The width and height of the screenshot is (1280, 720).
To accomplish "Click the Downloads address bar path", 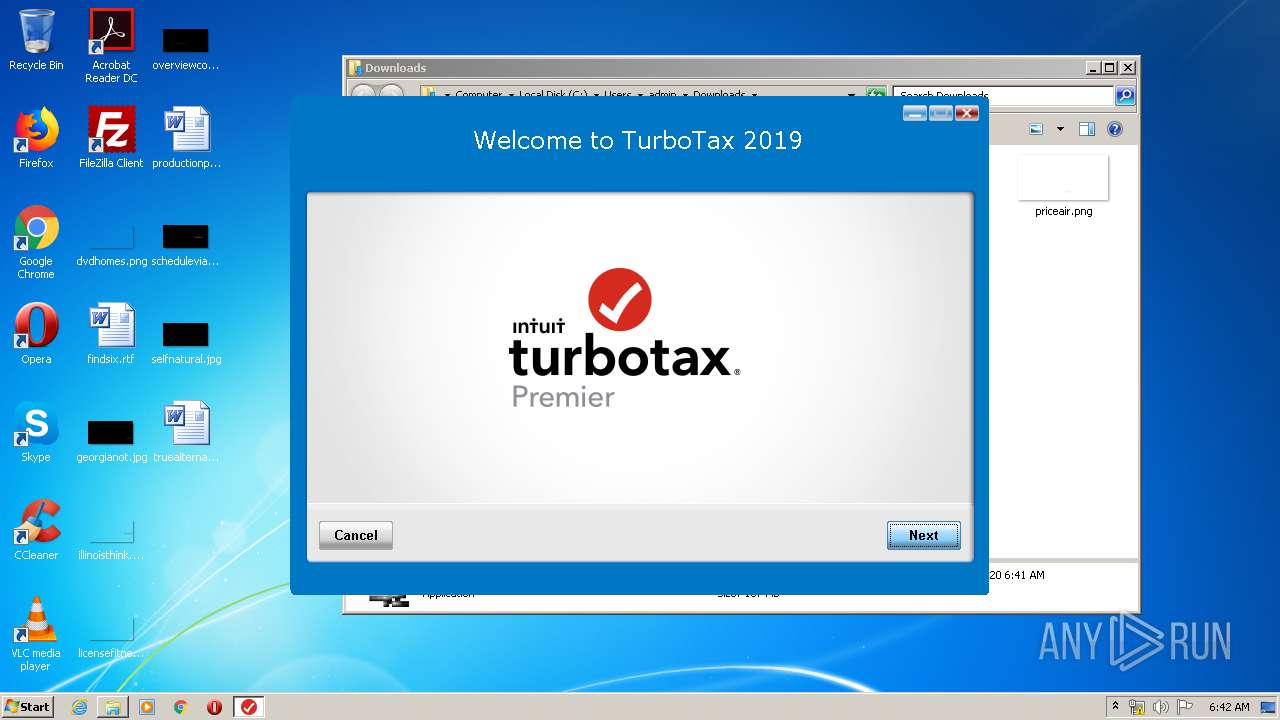I will 639,95.
